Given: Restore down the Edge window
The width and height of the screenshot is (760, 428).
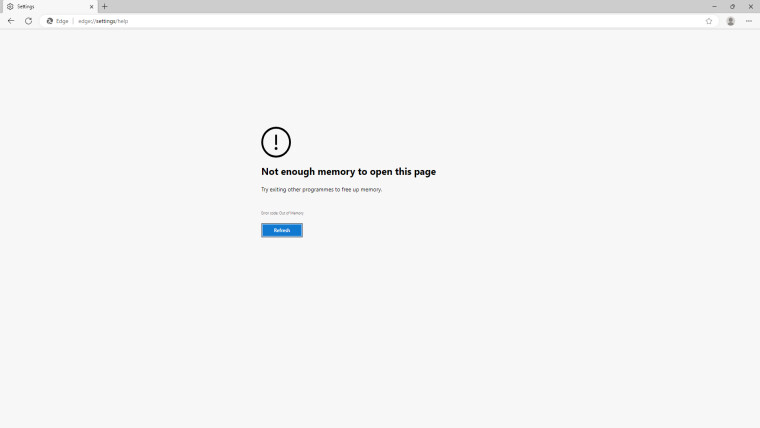Looking at the screenshot, I should tap(732, 7).
